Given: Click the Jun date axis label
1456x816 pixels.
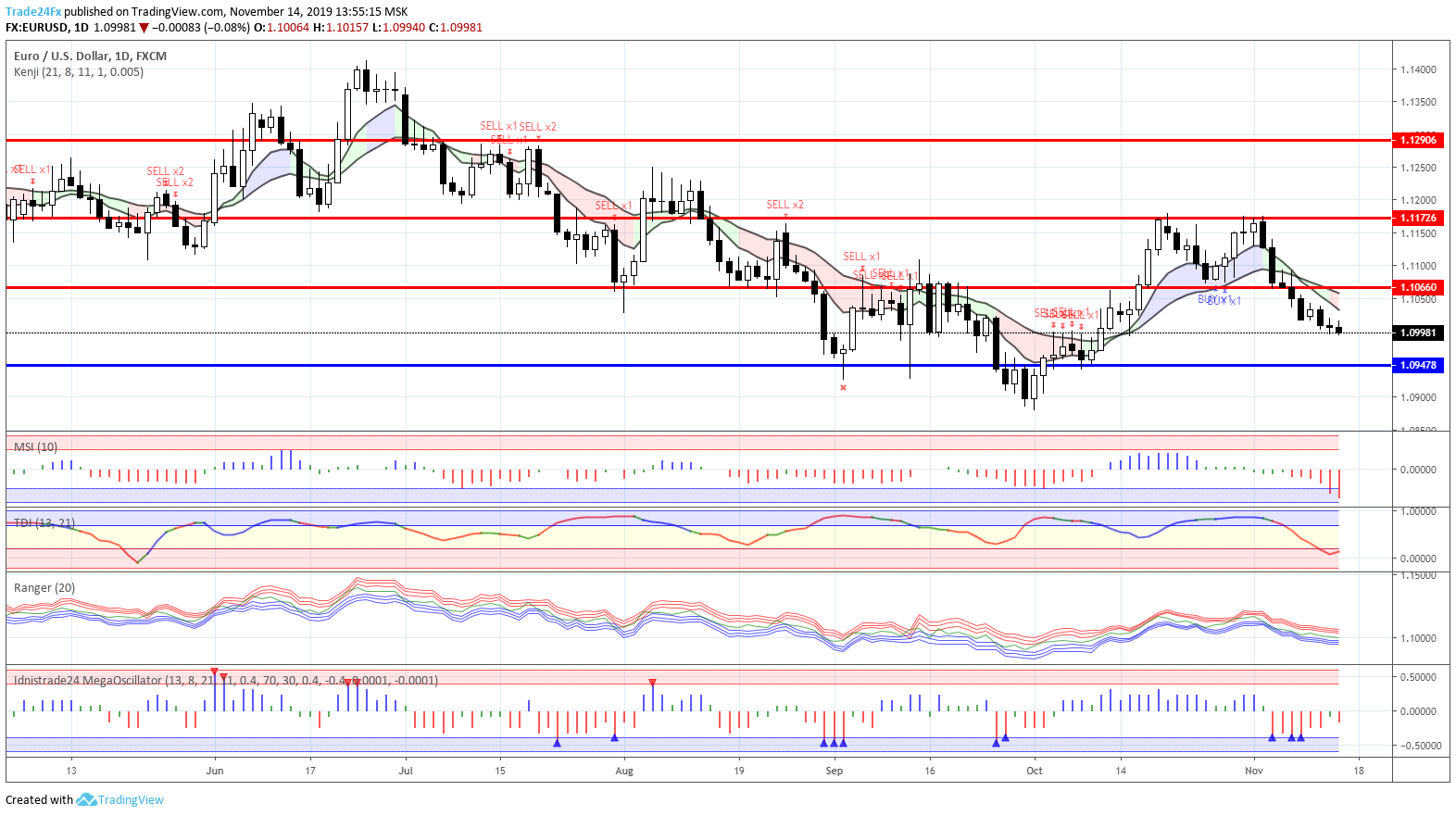Looking at the screenshot, I should point(215,771).
